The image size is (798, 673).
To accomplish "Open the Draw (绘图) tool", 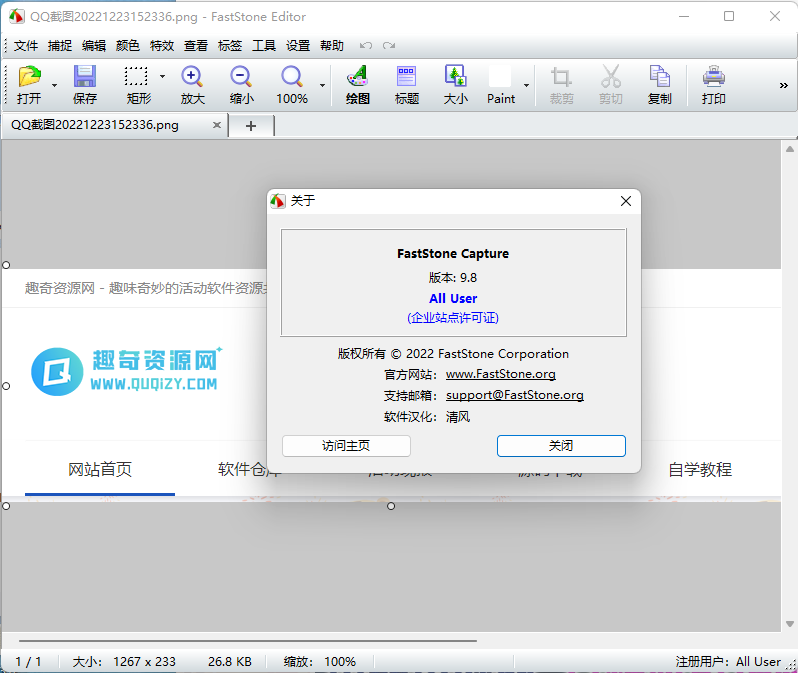I will coord(357,78).
